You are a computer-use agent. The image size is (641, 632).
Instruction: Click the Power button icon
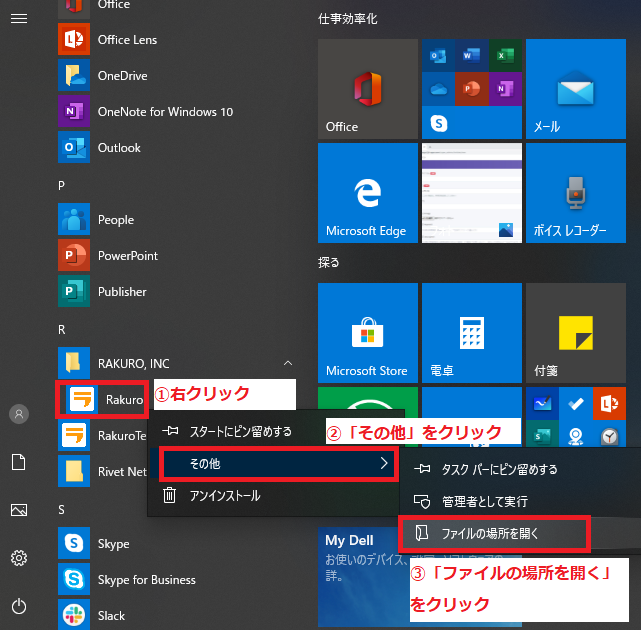19,606
